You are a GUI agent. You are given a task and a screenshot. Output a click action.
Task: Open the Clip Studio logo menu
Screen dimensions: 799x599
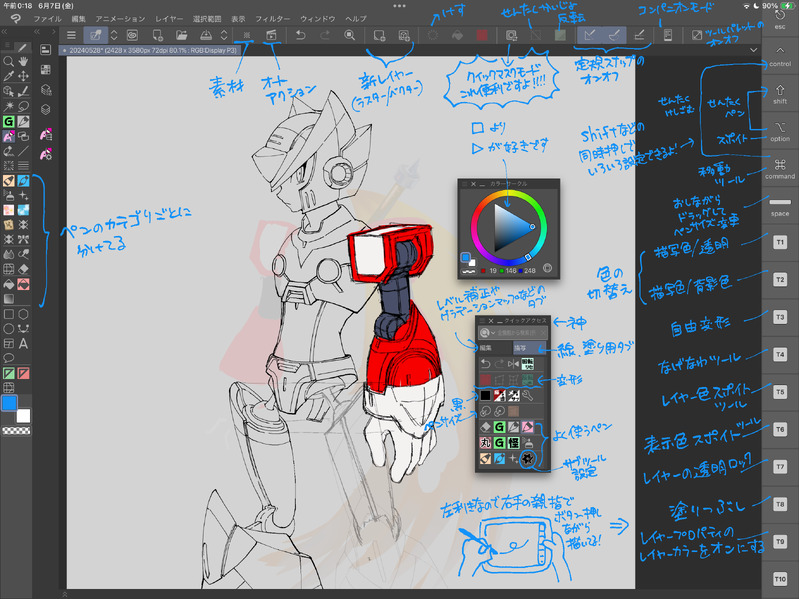tap(15, 19)
